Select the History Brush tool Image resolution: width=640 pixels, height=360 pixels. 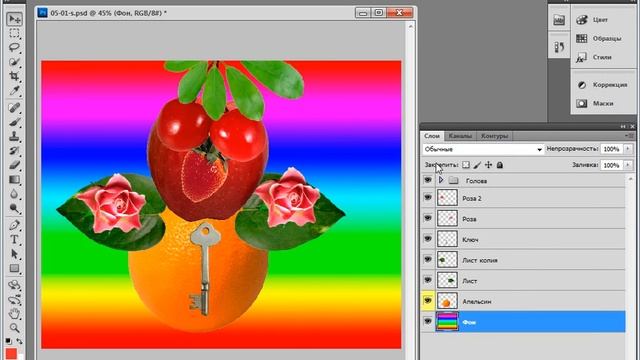pyautogui.click(x=14, y=151)
